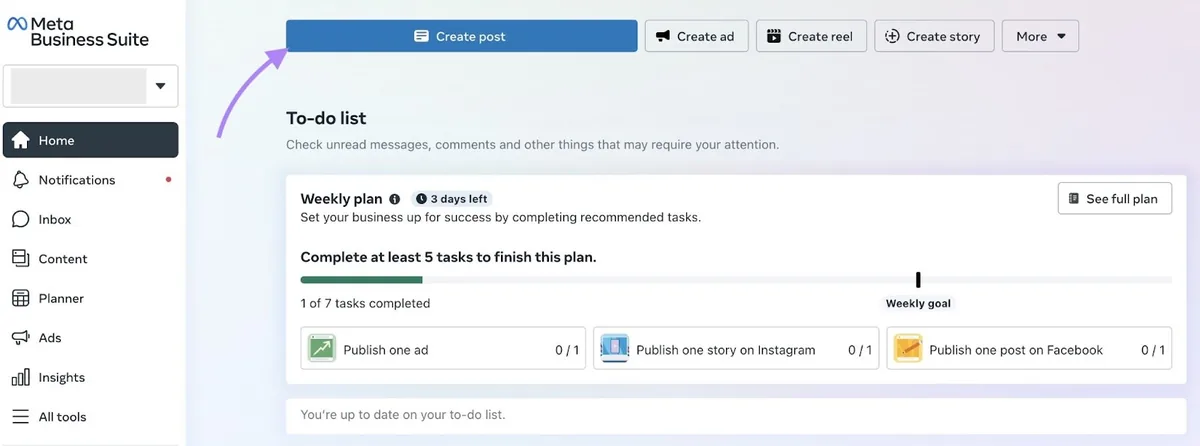Open Insights from the sidebar
The image size is (1200, 446).
click(x=91, y=377)
